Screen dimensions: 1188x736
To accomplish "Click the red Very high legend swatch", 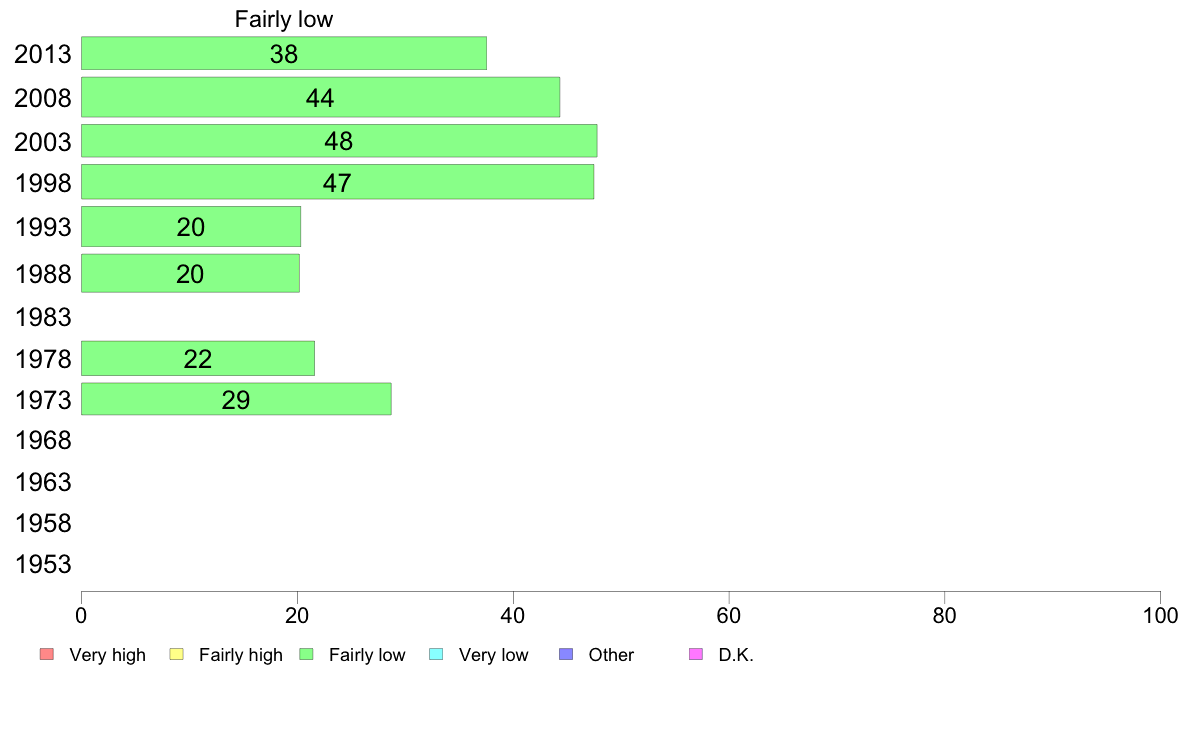I will click(46, 655).
